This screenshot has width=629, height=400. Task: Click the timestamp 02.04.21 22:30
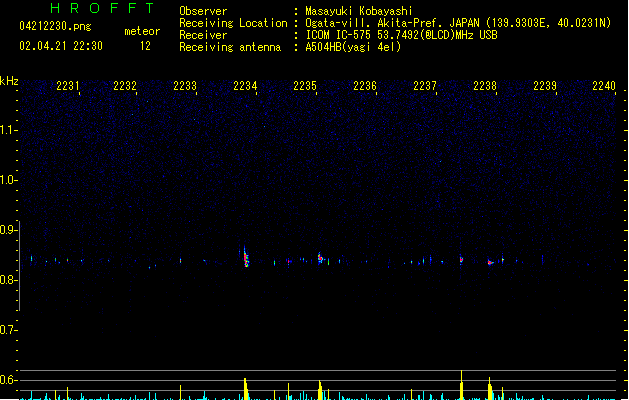(61, 46)
